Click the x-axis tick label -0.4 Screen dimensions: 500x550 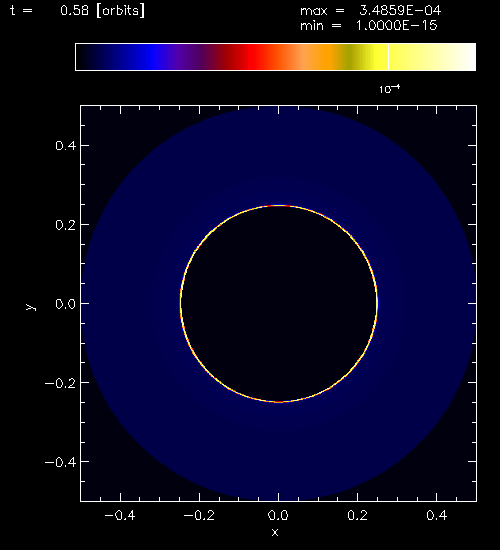(x=120, y=515)
